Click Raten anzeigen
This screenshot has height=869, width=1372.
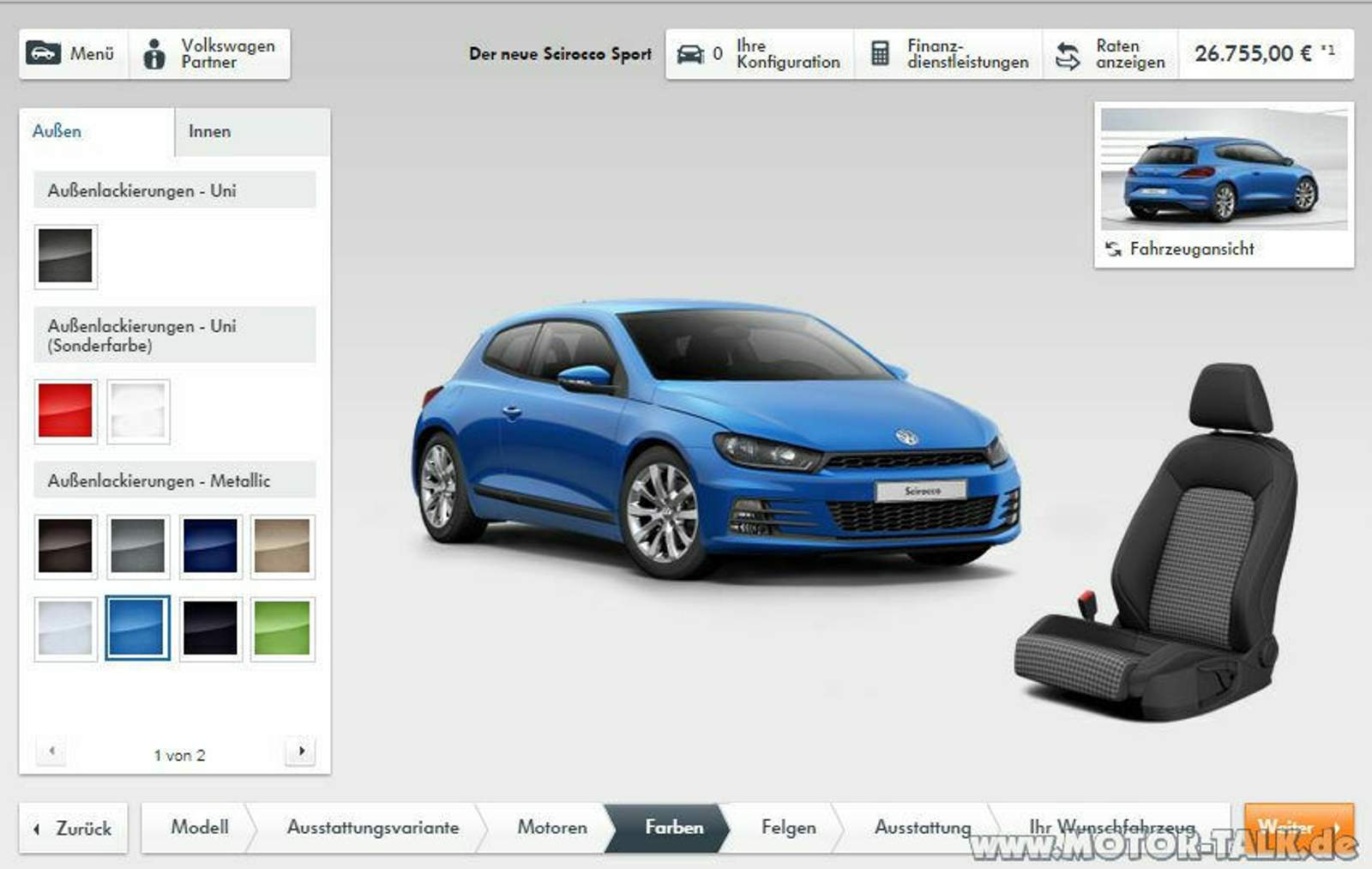pos(1111,54)
